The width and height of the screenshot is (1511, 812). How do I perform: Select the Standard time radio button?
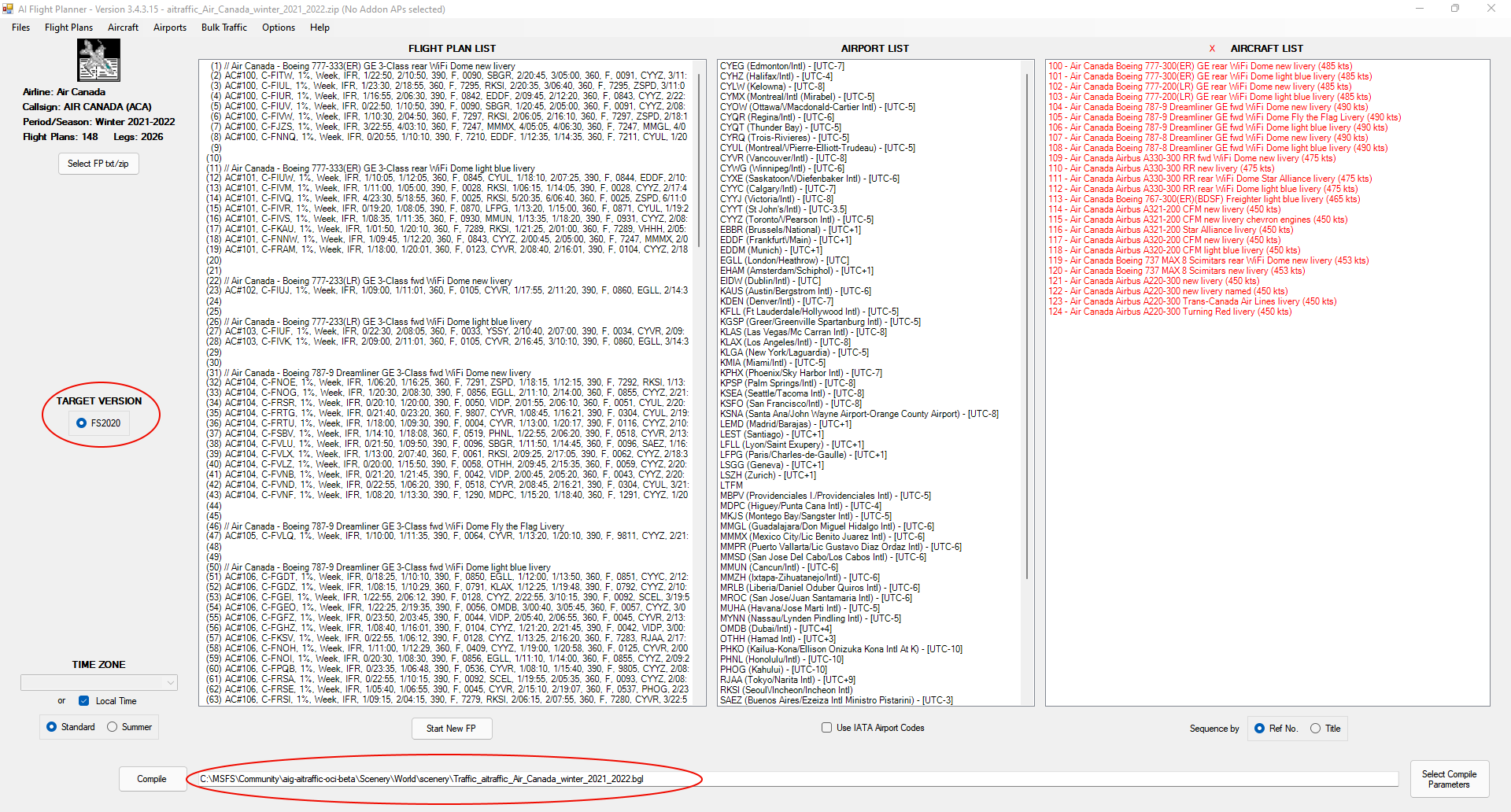[x=52, y=727]
